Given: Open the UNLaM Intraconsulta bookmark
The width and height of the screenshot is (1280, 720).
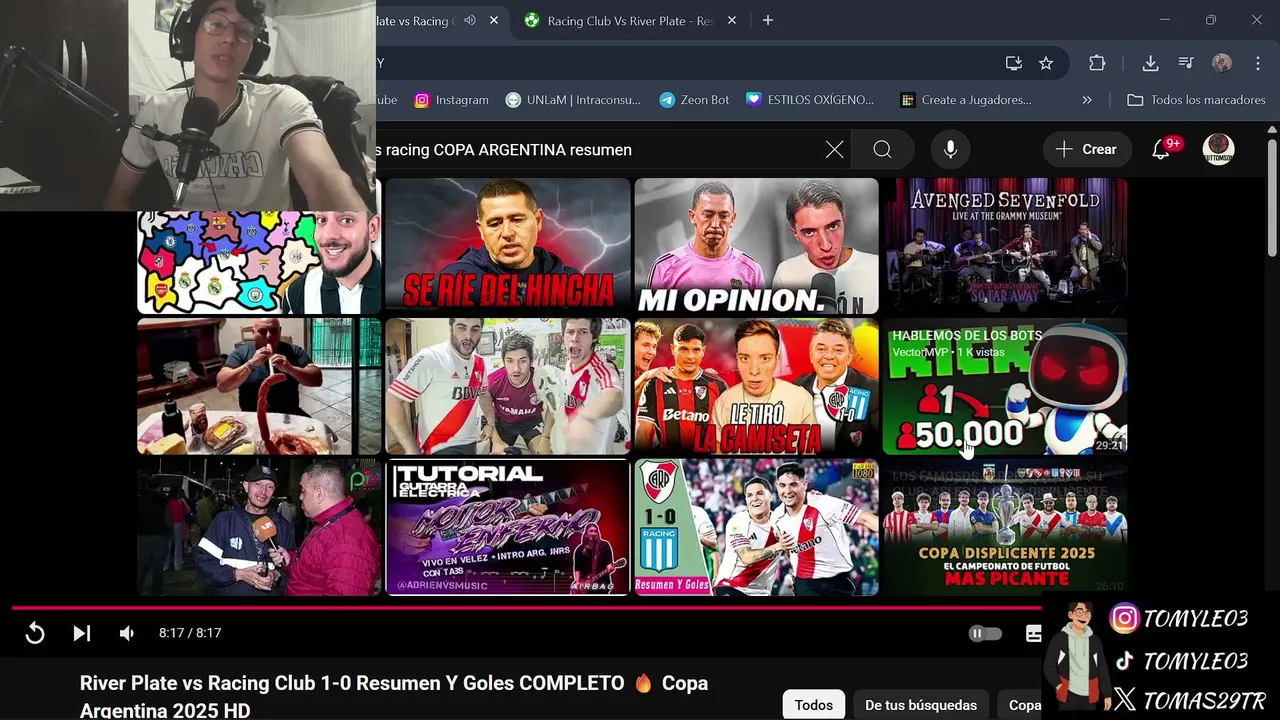Looking at the screenshot, I should pyautogui.click(x=573, y=100).
